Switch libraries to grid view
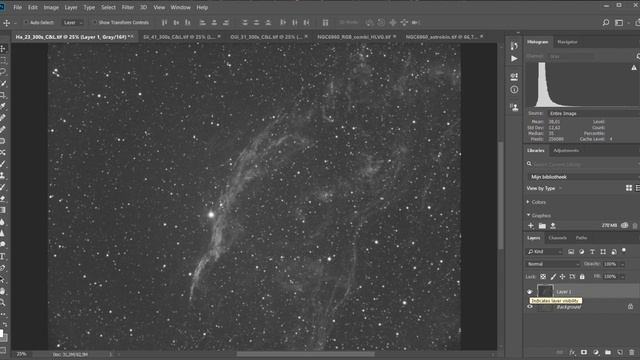This screenshot has width=640, height=360. pos(629,188)
